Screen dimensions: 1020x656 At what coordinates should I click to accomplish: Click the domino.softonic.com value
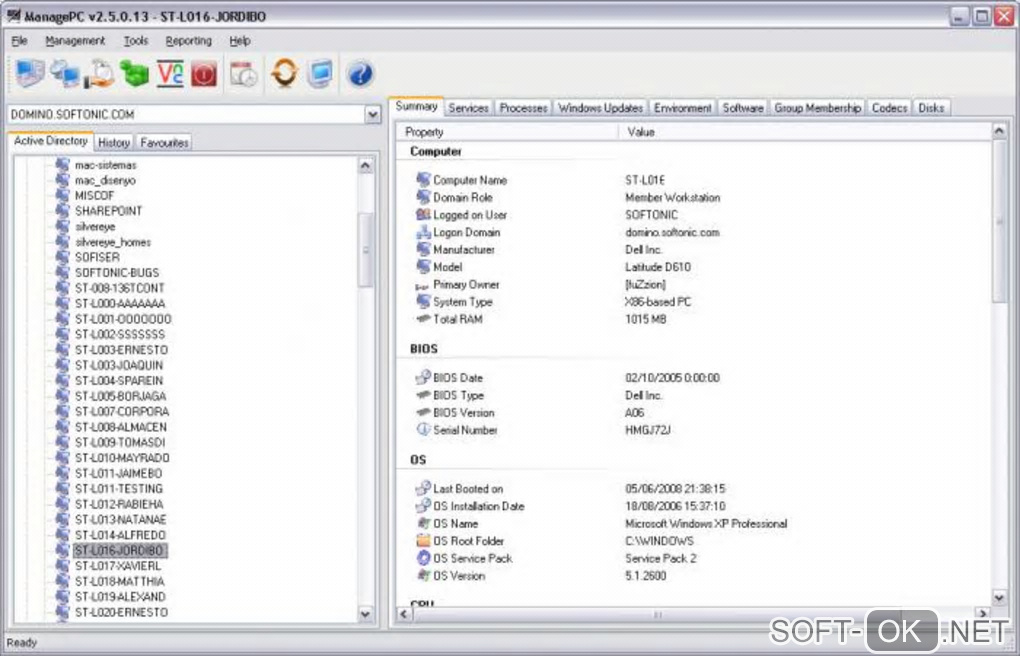pos(672,232)
